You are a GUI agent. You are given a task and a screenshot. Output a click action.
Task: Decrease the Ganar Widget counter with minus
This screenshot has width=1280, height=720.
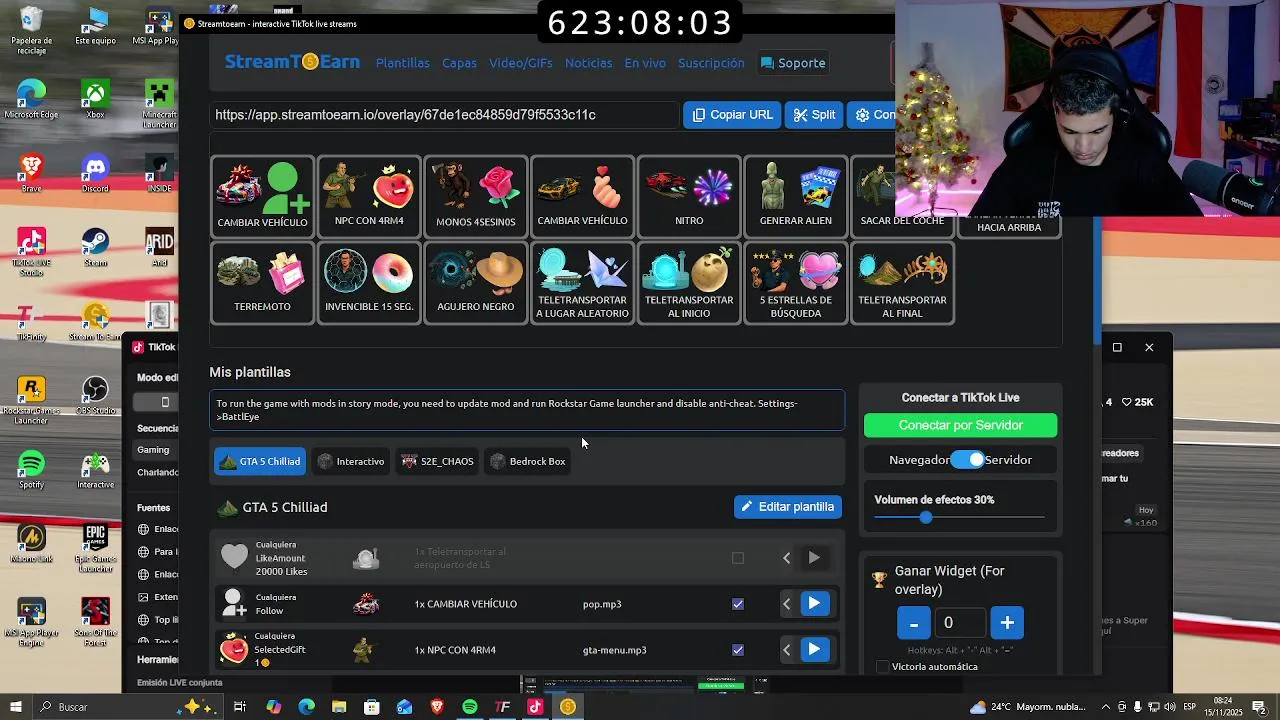913,623
